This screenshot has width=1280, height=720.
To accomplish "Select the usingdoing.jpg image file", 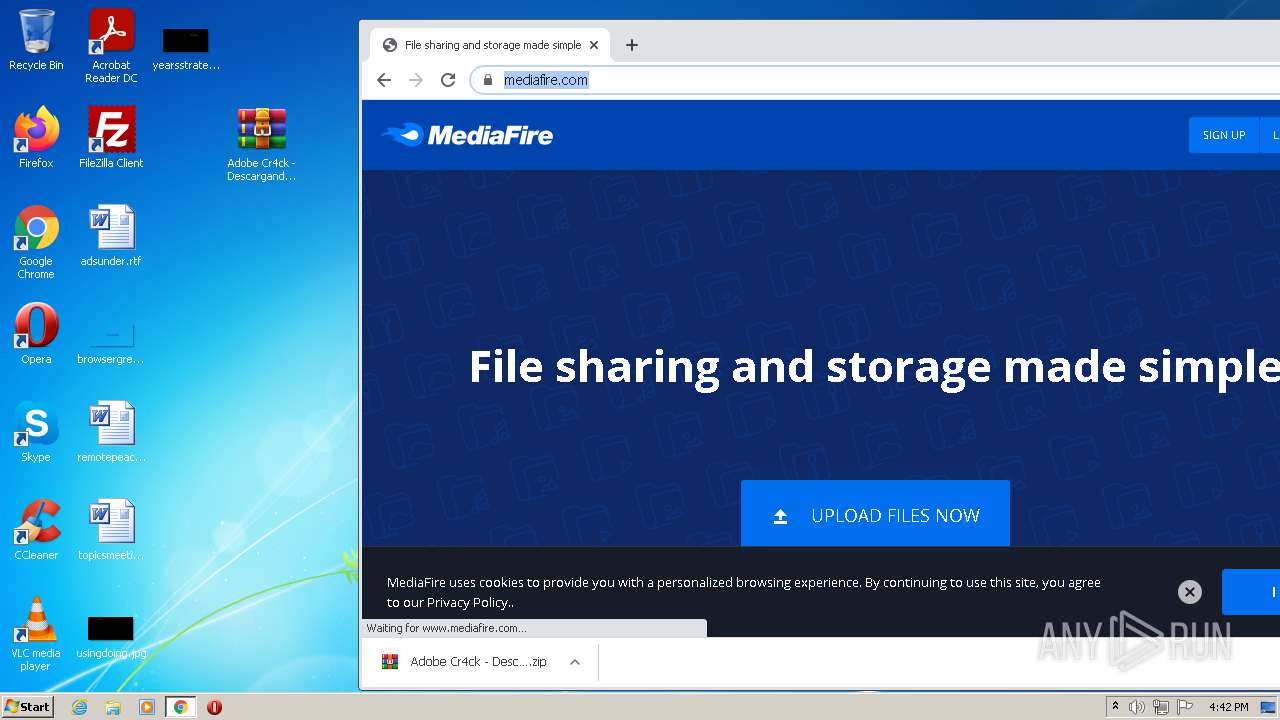I will click(x=111, y=636).
